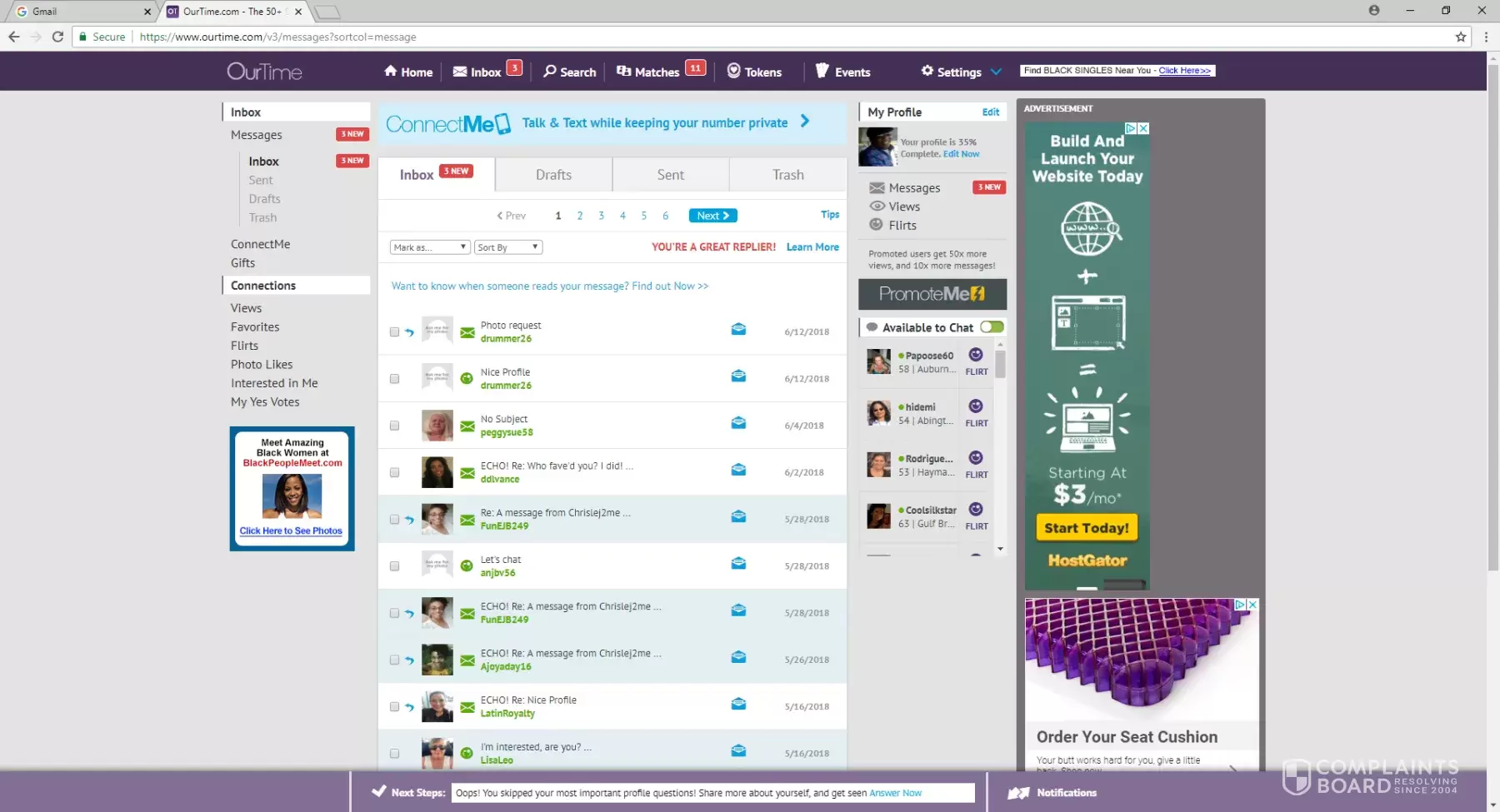Viewport: 1500px width, 812px height.
Task: Open Favorites in Connections sidebar
Action: [x=255, y=327]
